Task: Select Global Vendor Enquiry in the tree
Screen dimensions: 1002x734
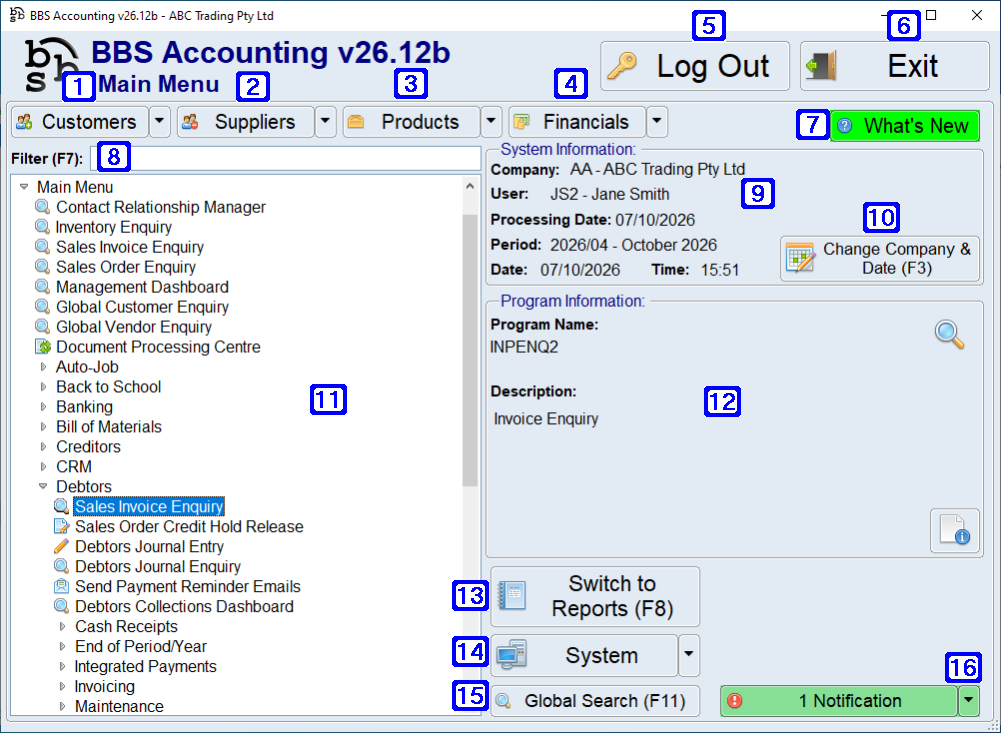Action: coord(134,327)
